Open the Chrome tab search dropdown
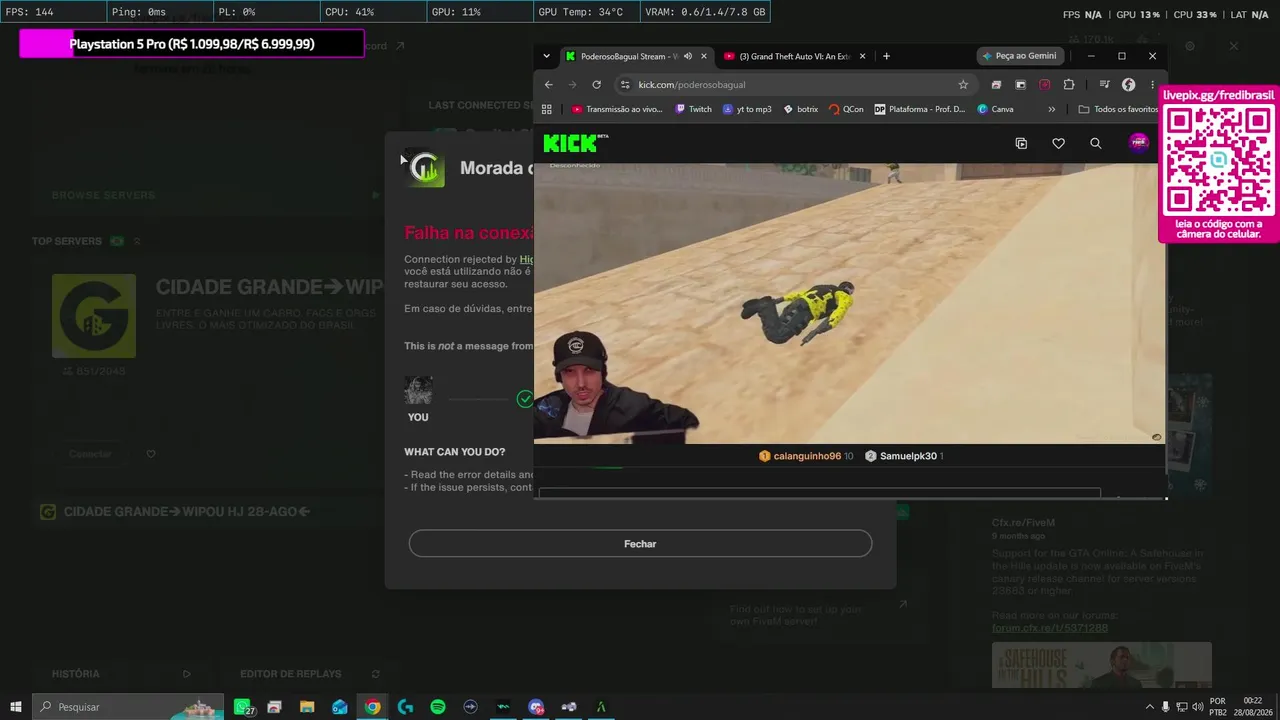 [546, 56]
